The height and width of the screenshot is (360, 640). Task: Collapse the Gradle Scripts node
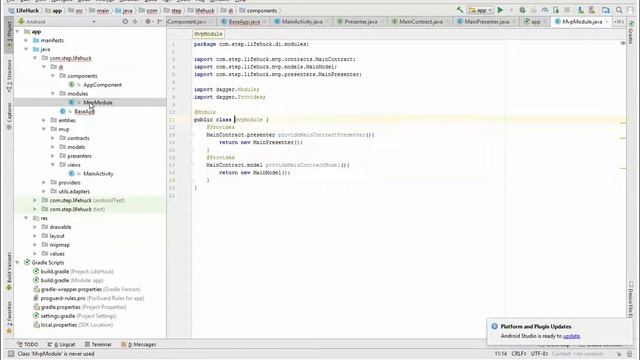point(18,262)
